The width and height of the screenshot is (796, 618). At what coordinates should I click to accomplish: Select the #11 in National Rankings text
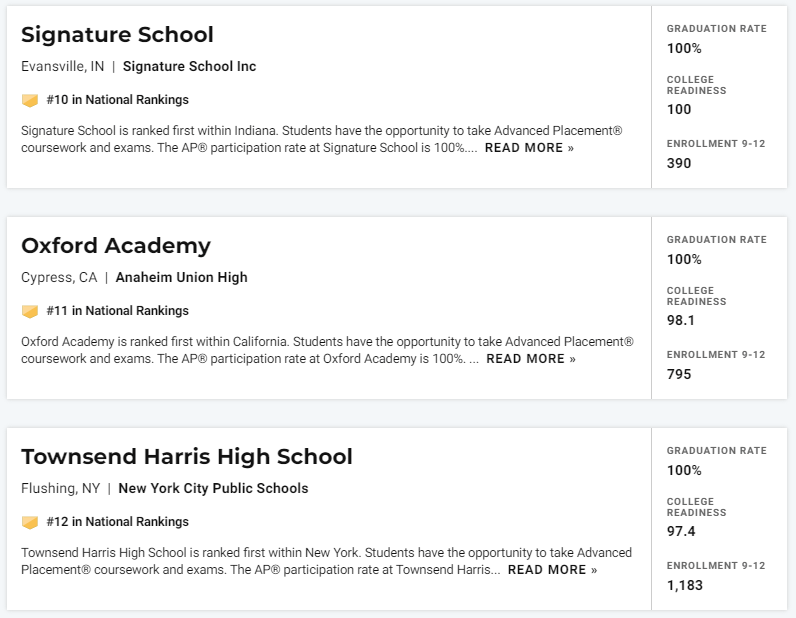(117, 311)
